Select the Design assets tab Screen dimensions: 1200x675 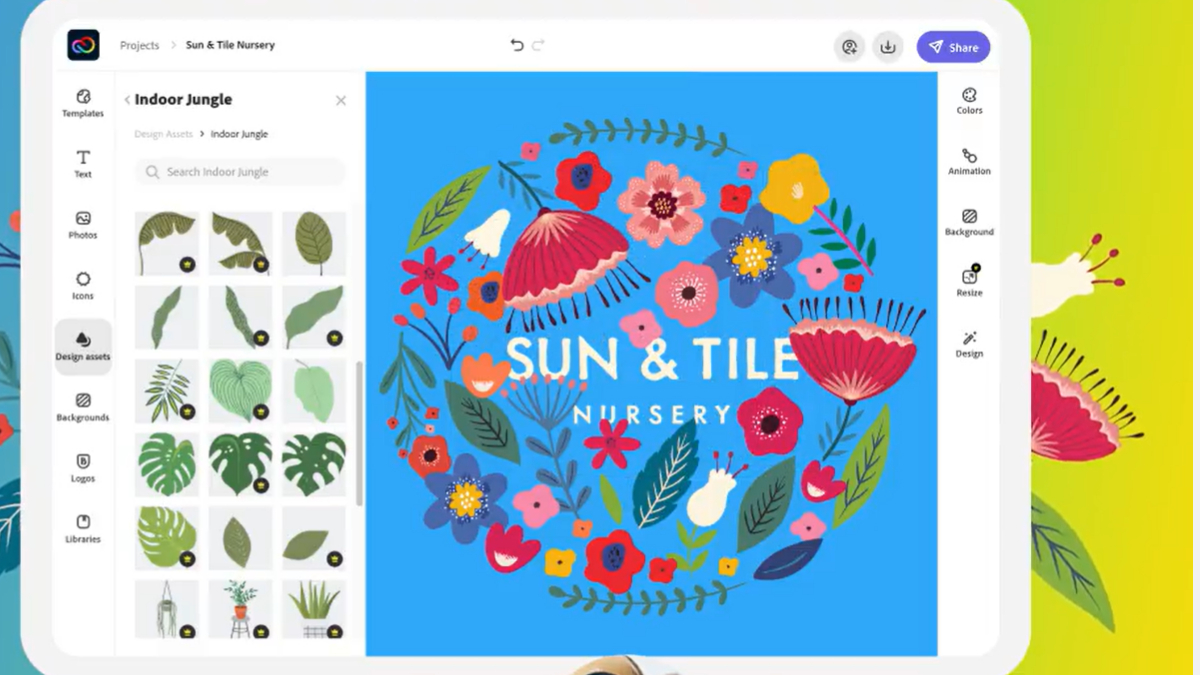click(x=83, y=348)
